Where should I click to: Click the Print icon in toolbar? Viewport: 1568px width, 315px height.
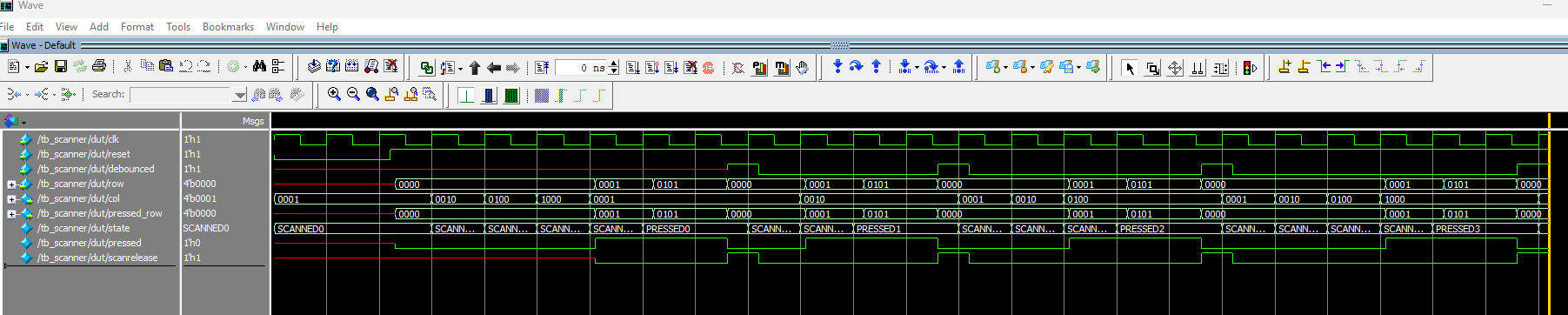coord(99,66)
